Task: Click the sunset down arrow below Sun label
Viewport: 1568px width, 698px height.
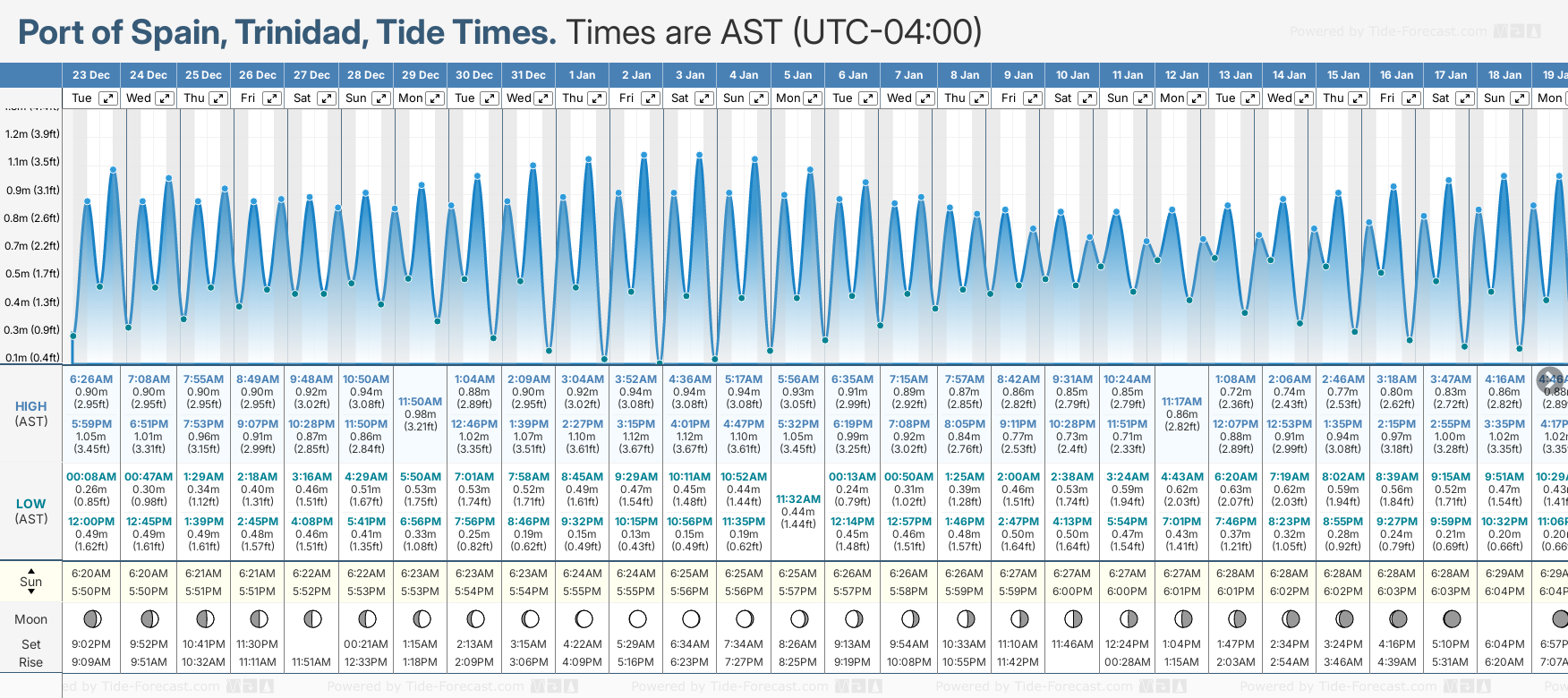Action: [x=31, y=593]
